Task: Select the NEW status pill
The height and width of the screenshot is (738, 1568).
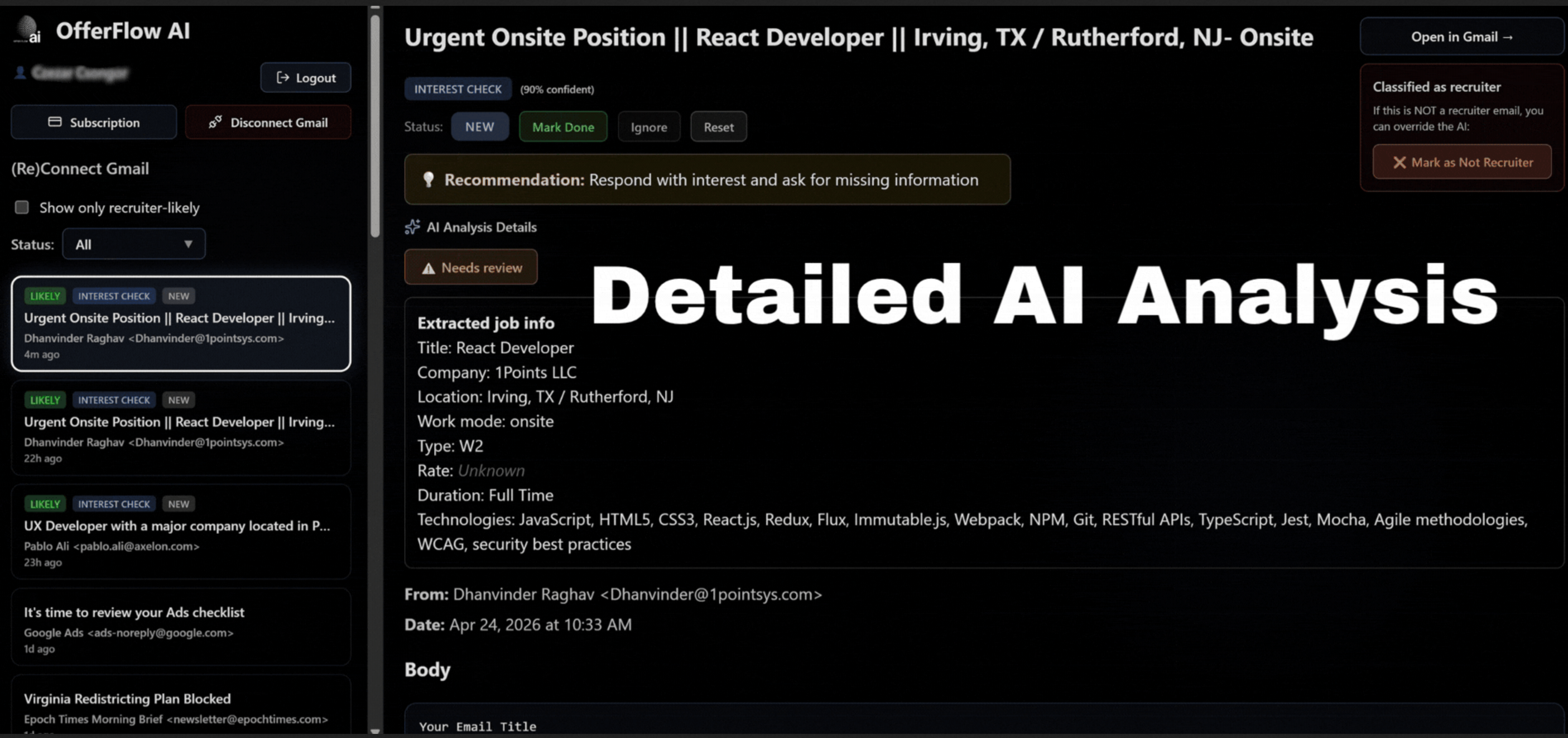Action: pos(479,127)
